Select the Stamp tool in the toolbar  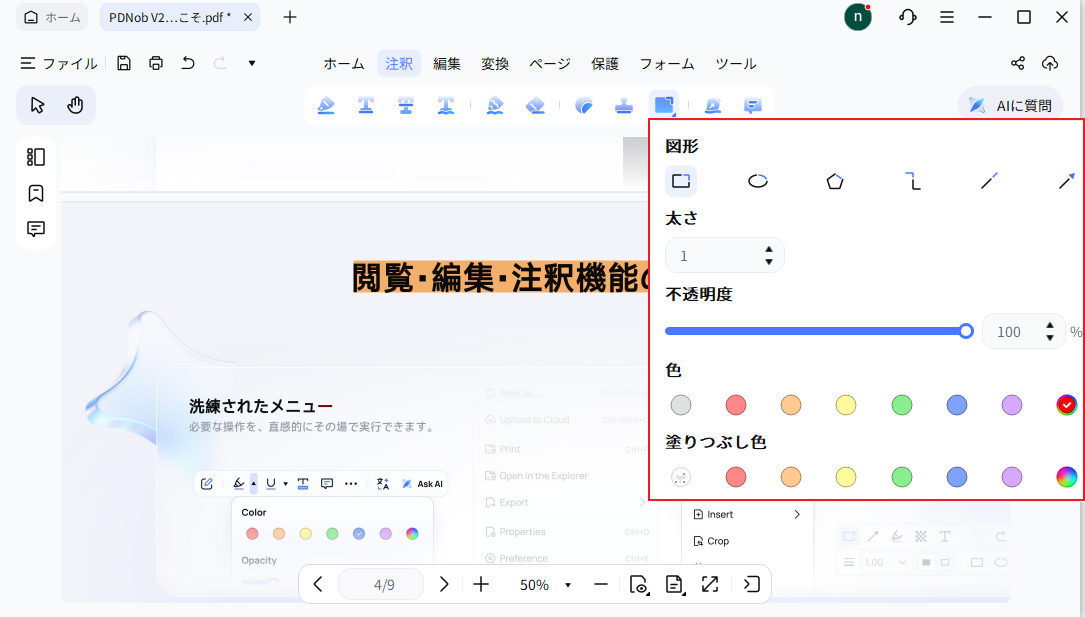[624, 105]
